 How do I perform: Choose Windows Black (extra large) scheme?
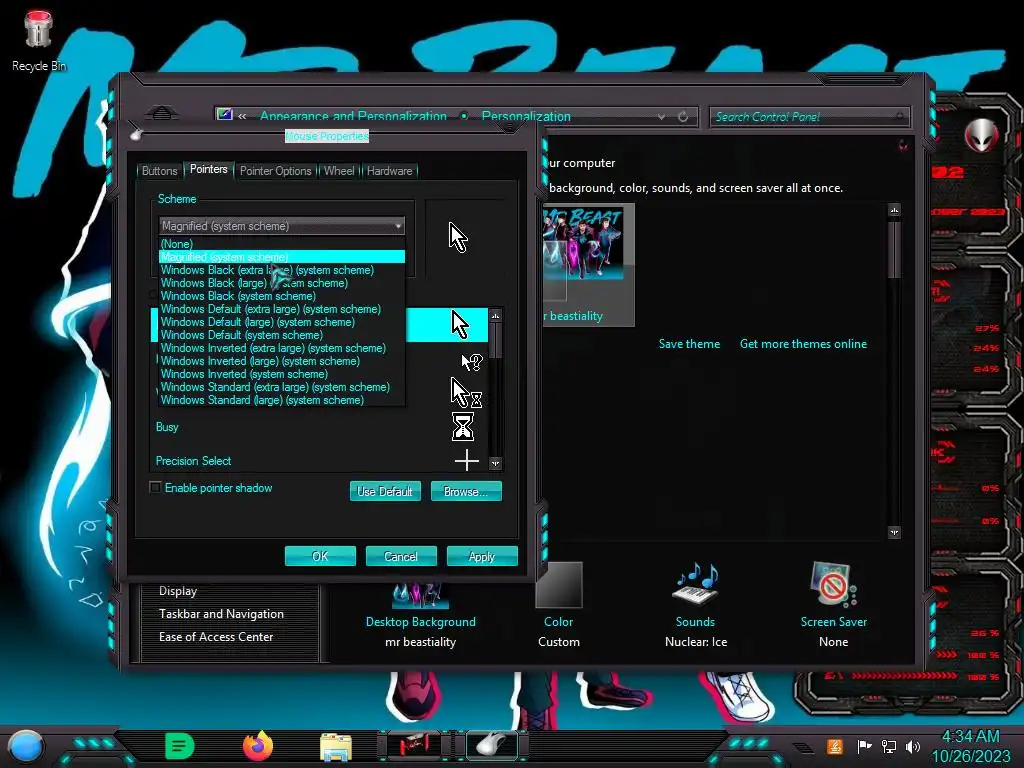click(x=281, y=270)
